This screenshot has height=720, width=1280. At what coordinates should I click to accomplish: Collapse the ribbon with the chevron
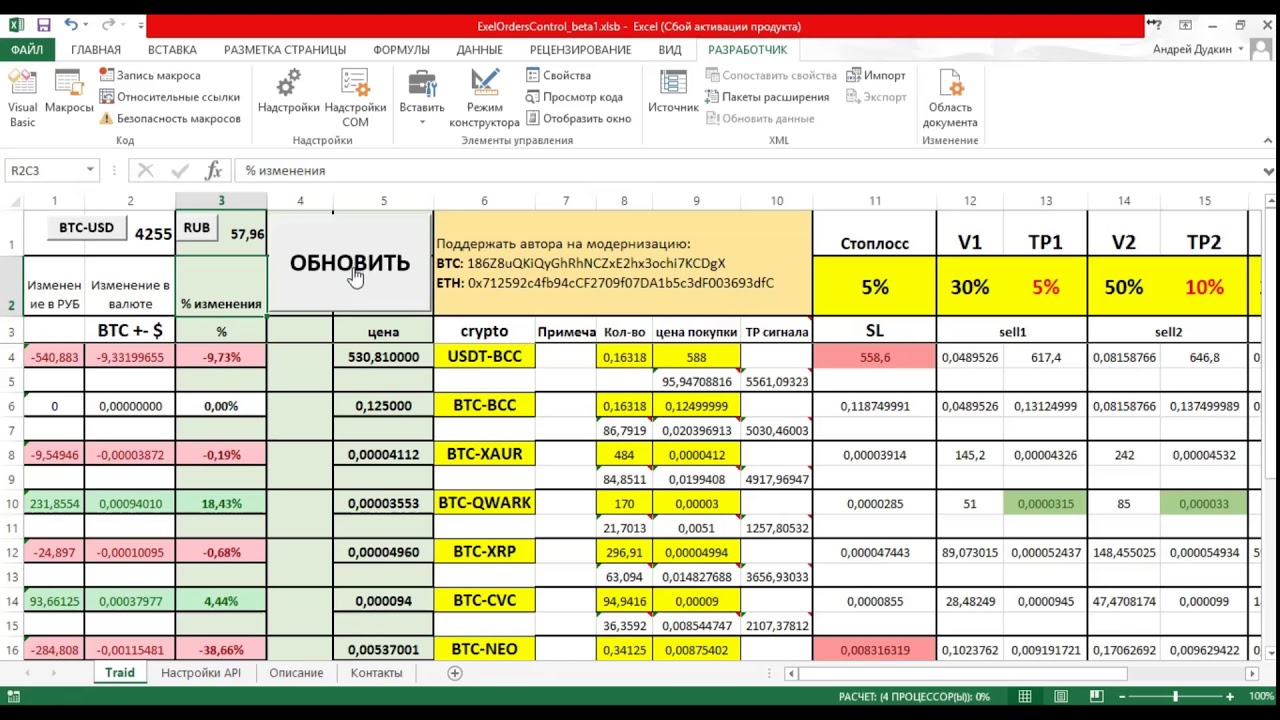point(1267,141)
